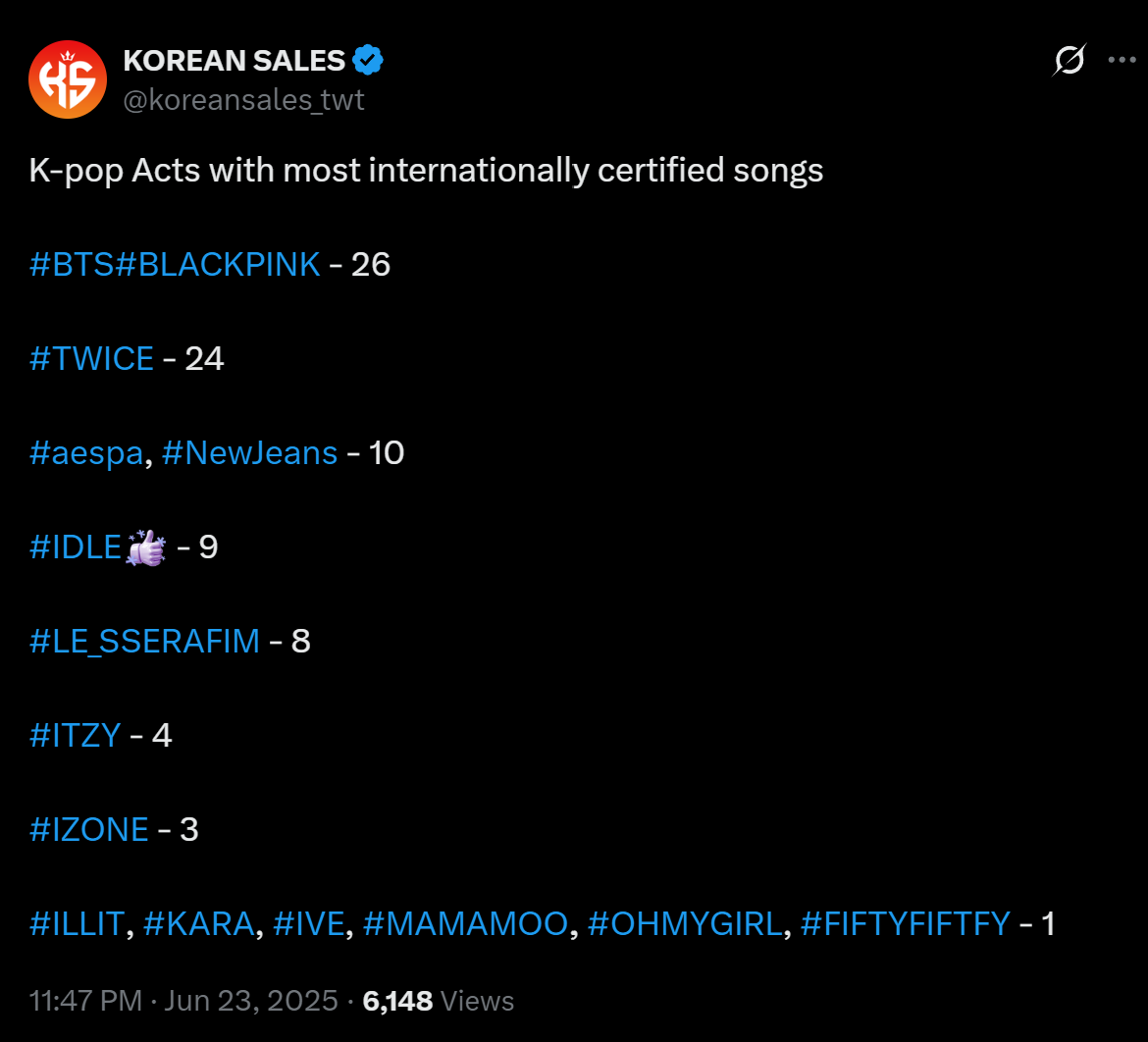Open the #BLACKPINK hashtag
The image size is (1148, 1042).
pyautogui.click(x=218, y=264)
